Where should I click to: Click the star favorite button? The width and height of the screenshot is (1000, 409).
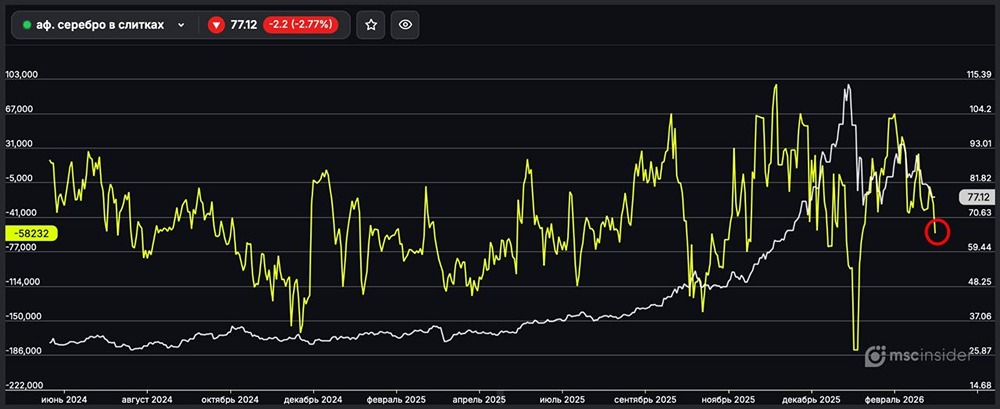[371, 25]
